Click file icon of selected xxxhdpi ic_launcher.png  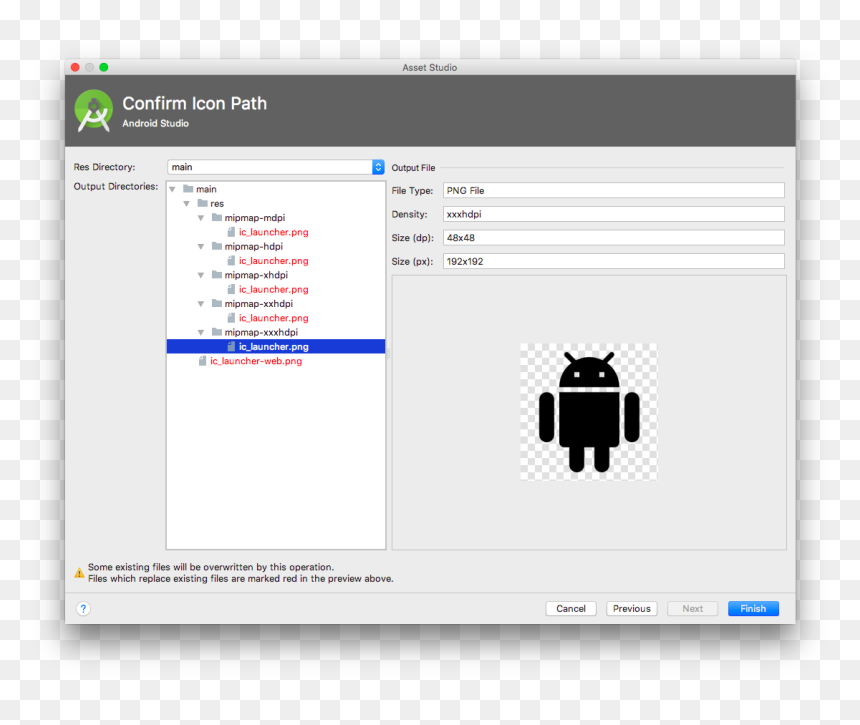231,346
